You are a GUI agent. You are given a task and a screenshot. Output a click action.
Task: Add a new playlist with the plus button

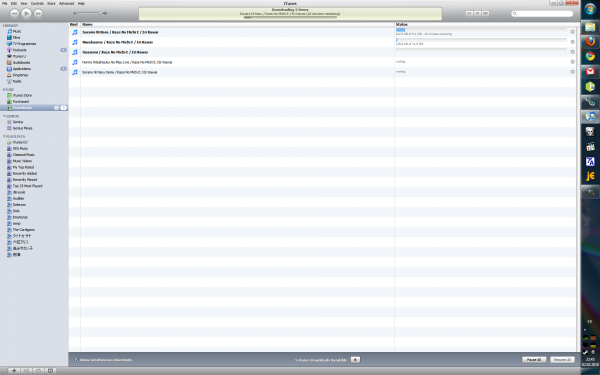pyautogui.click(x=14, y=370)
